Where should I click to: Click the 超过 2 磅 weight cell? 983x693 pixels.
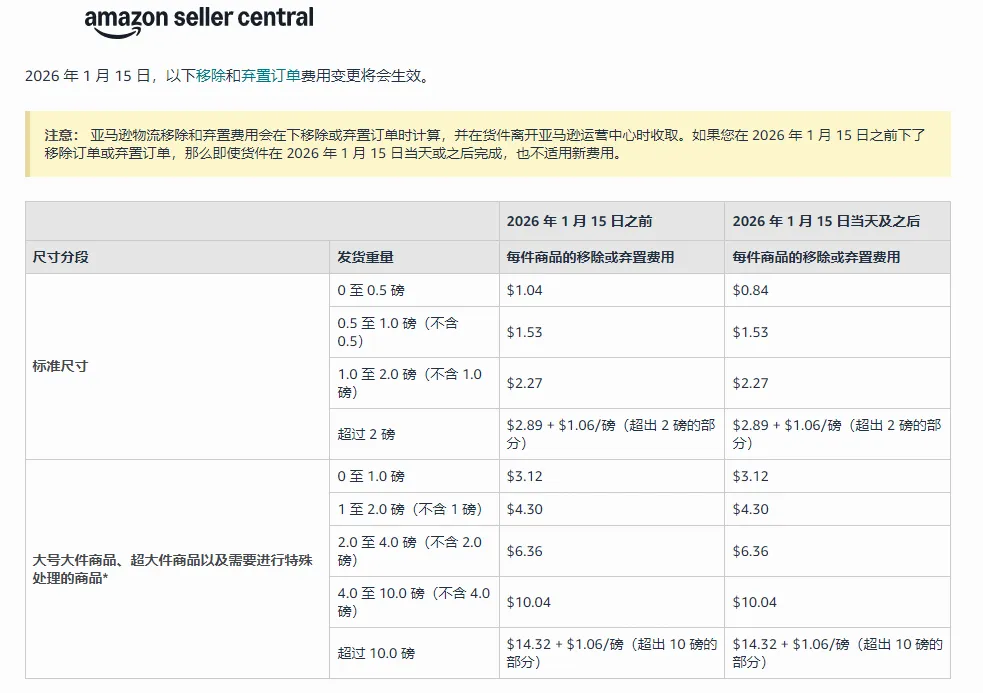(x=367, y=434)
